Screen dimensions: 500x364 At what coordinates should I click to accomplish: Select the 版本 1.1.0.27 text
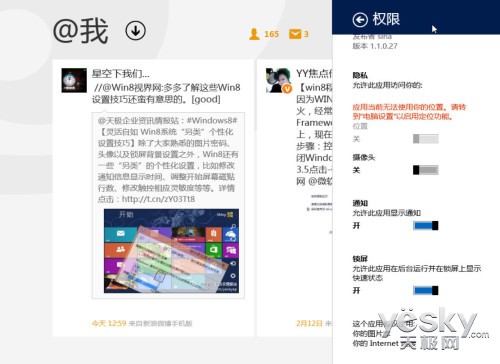[x=375, y=46]
